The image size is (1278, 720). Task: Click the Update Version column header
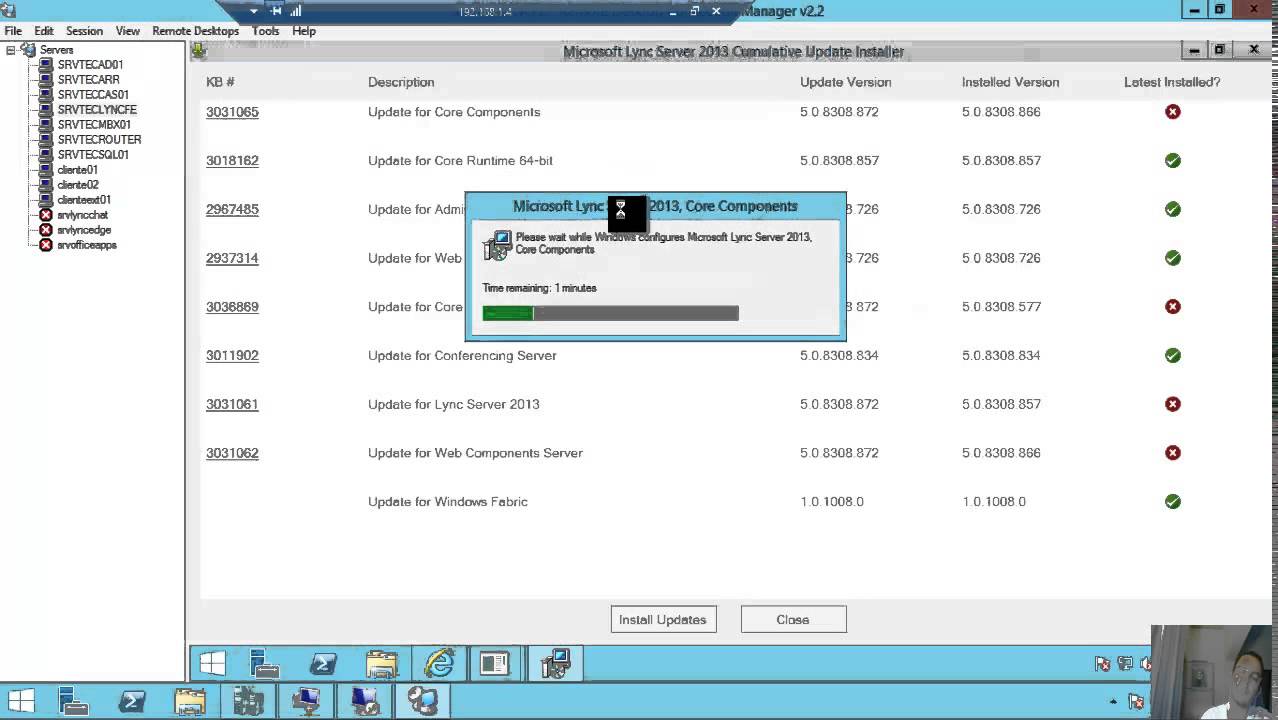coord(846,82)
